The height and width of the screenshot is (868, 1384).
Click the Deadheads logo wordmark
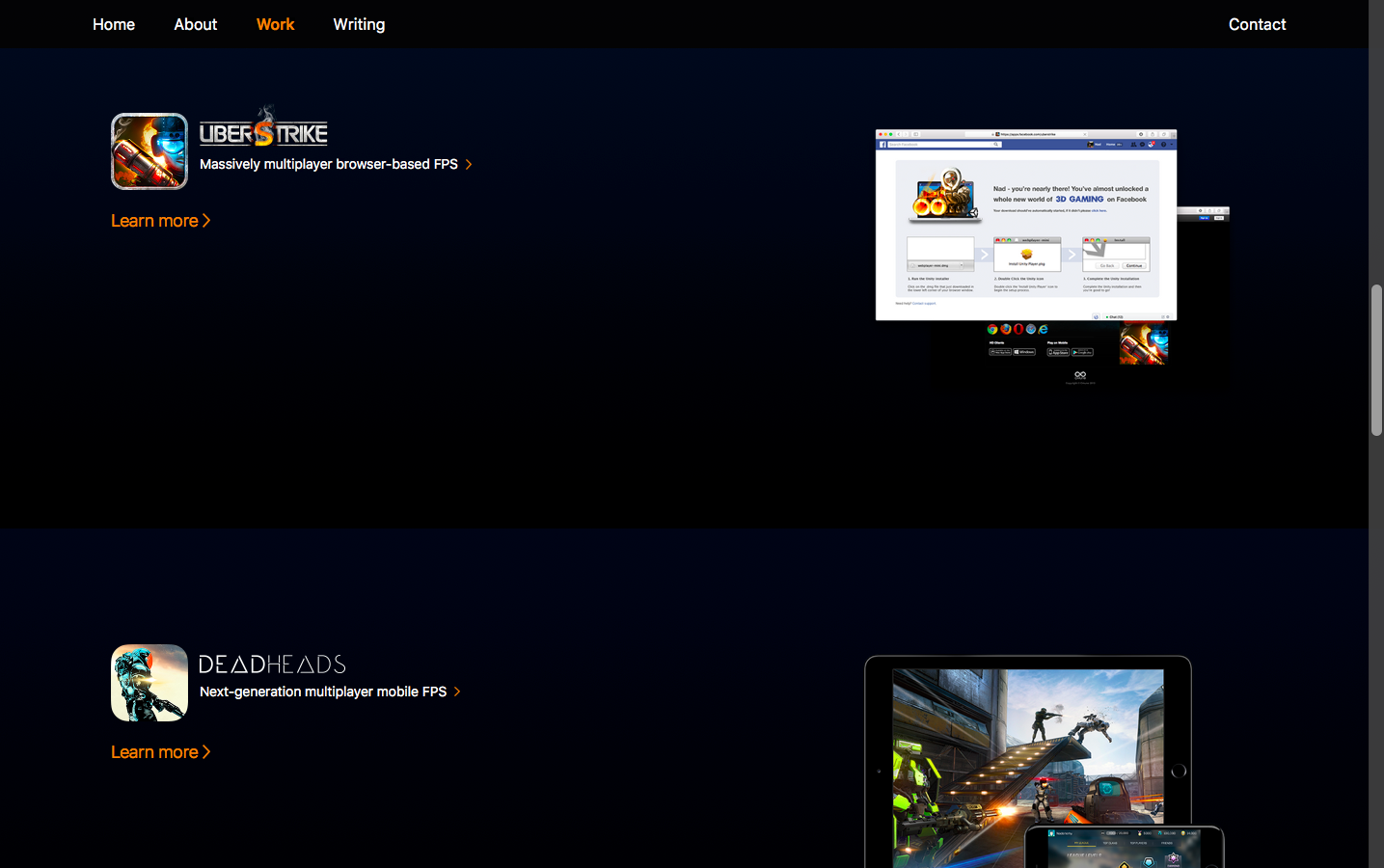tap(272, 665)
